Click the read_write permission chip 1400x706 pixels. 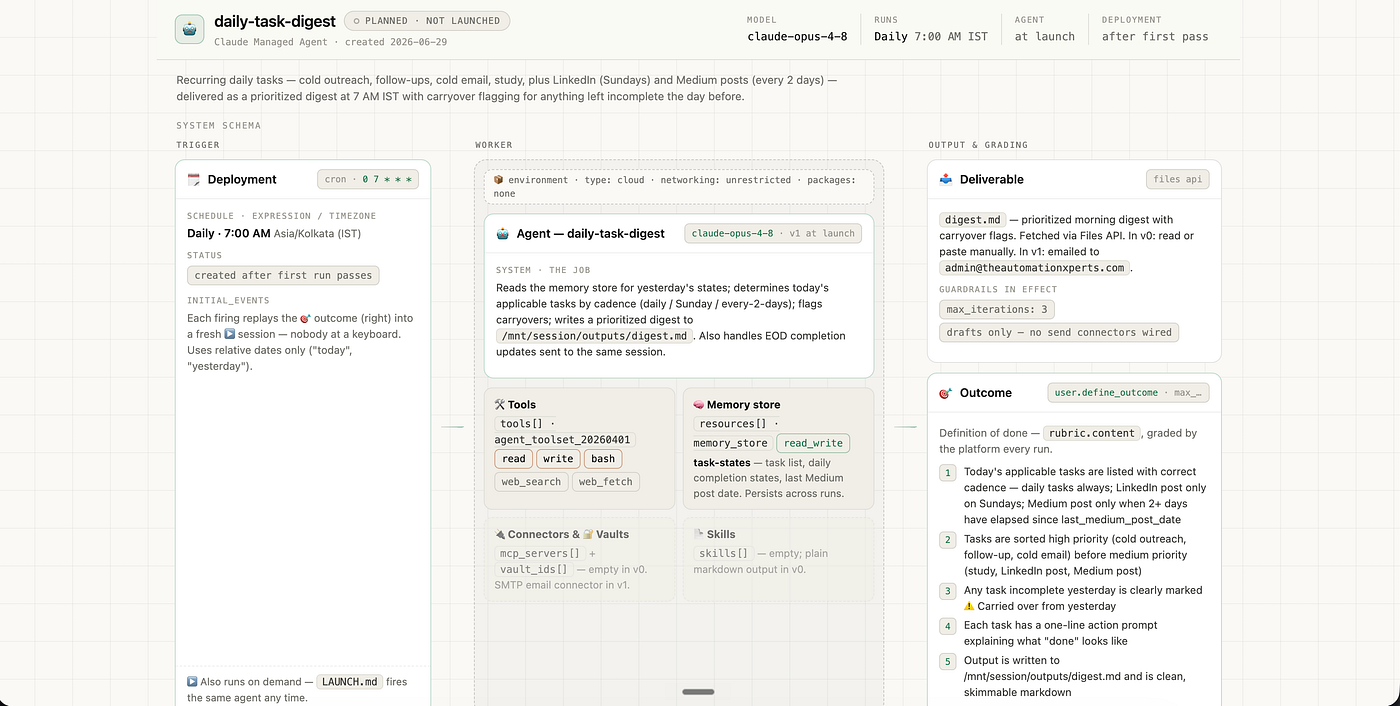[x=813, y=443]
